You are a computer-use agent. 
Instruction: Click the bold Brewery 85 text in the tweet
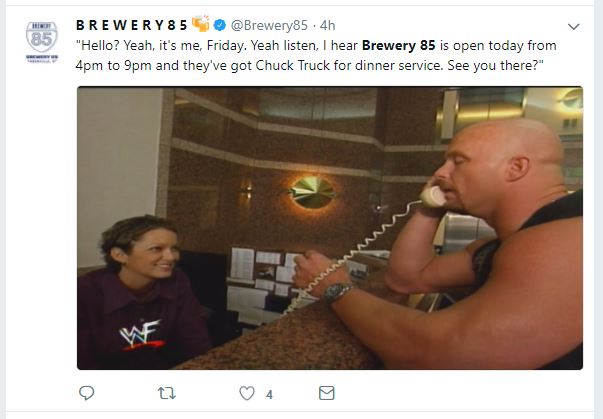(x=398, y=45)
